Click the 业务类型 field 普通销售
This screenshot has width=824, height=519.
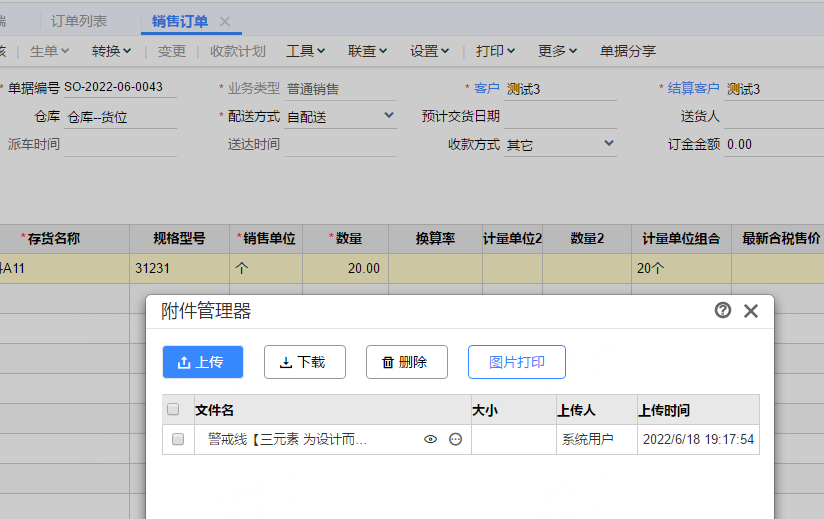tap(341, 89)
